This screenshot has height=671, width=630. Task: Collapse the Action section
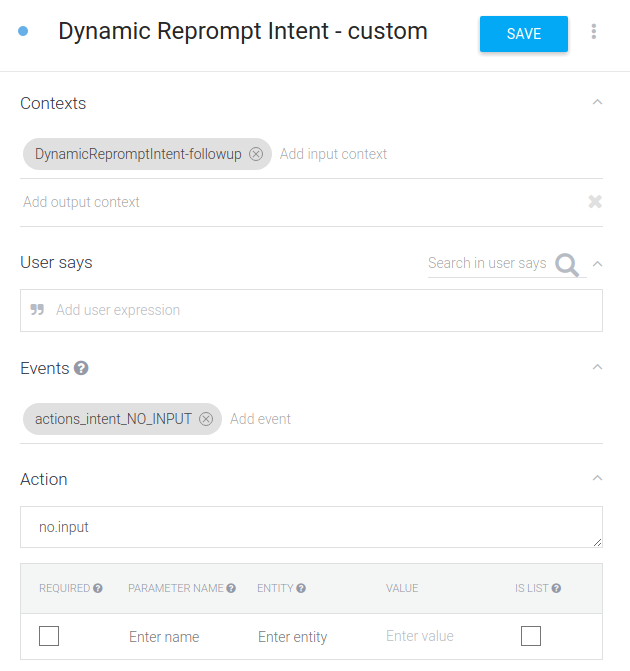(597, 479)
